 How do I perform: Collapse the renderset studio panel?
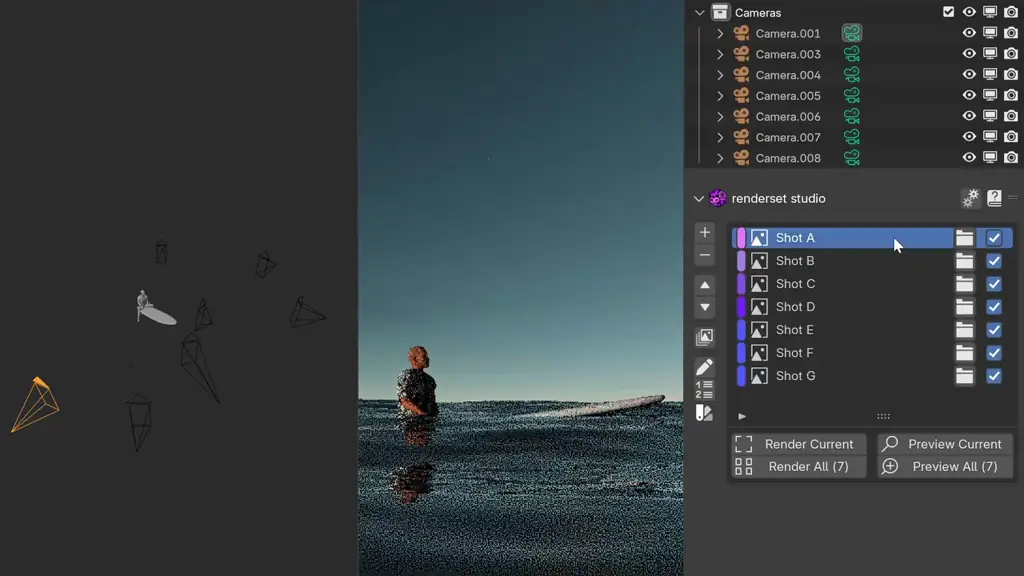[699, 199]
